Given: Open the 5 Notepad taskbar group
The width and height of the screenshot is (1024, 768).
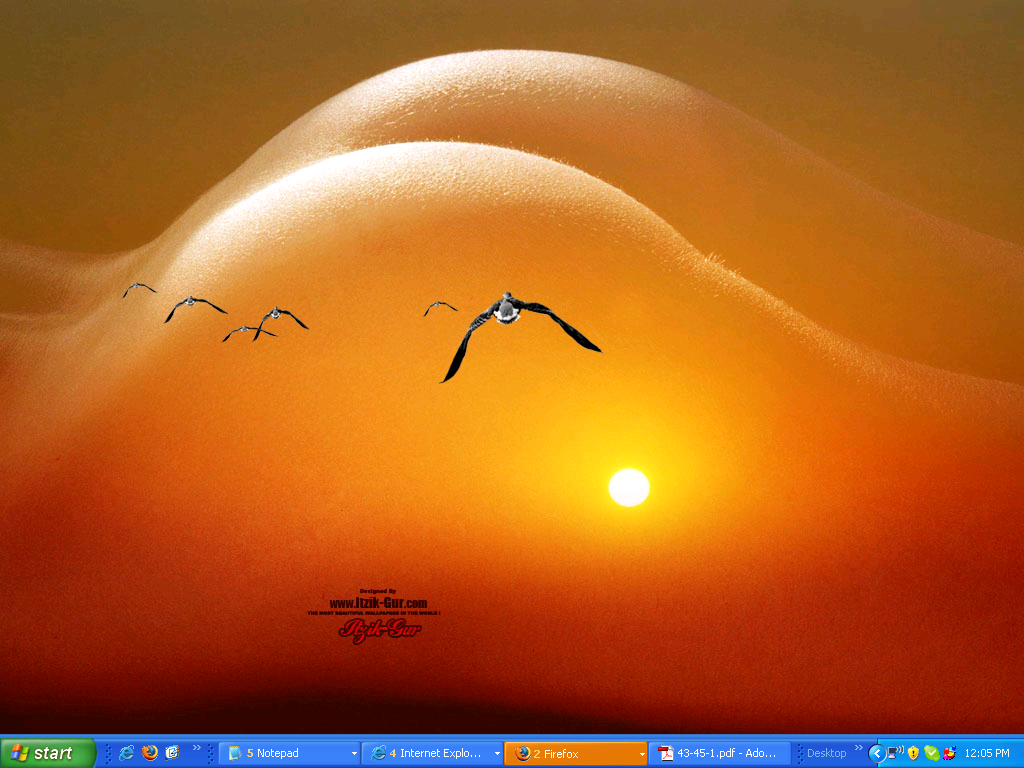Looking at the screenshot, I should (x=289, y=753).
